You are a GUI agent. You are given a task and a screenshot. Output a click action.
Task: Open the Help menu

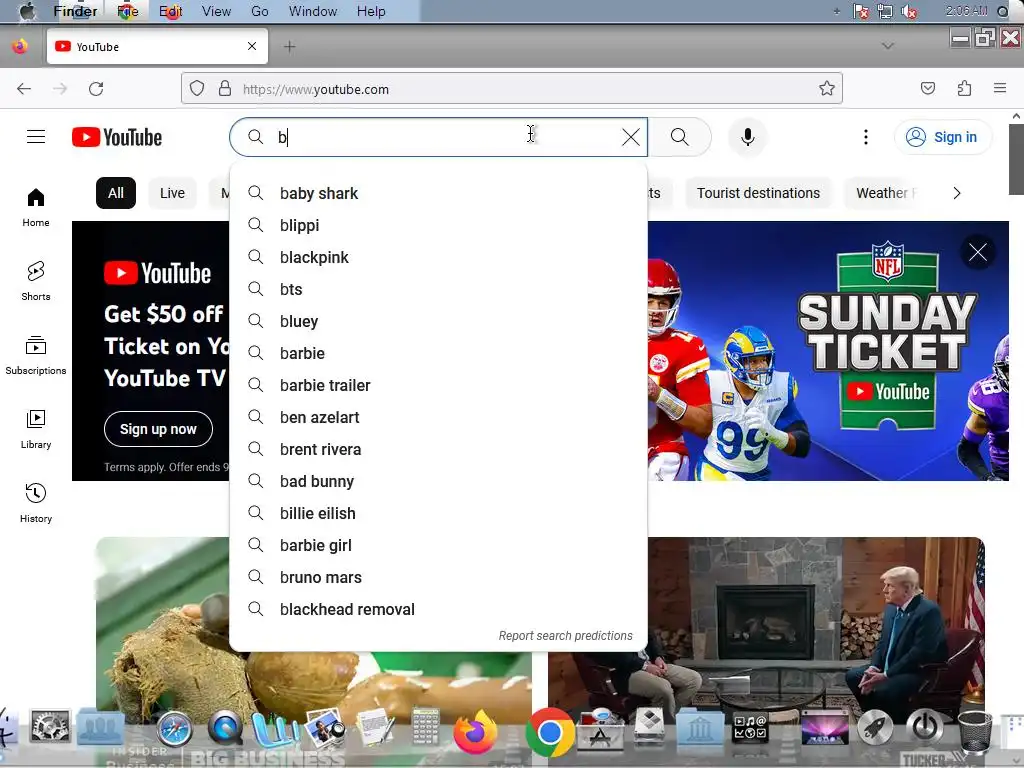[371, 11]
